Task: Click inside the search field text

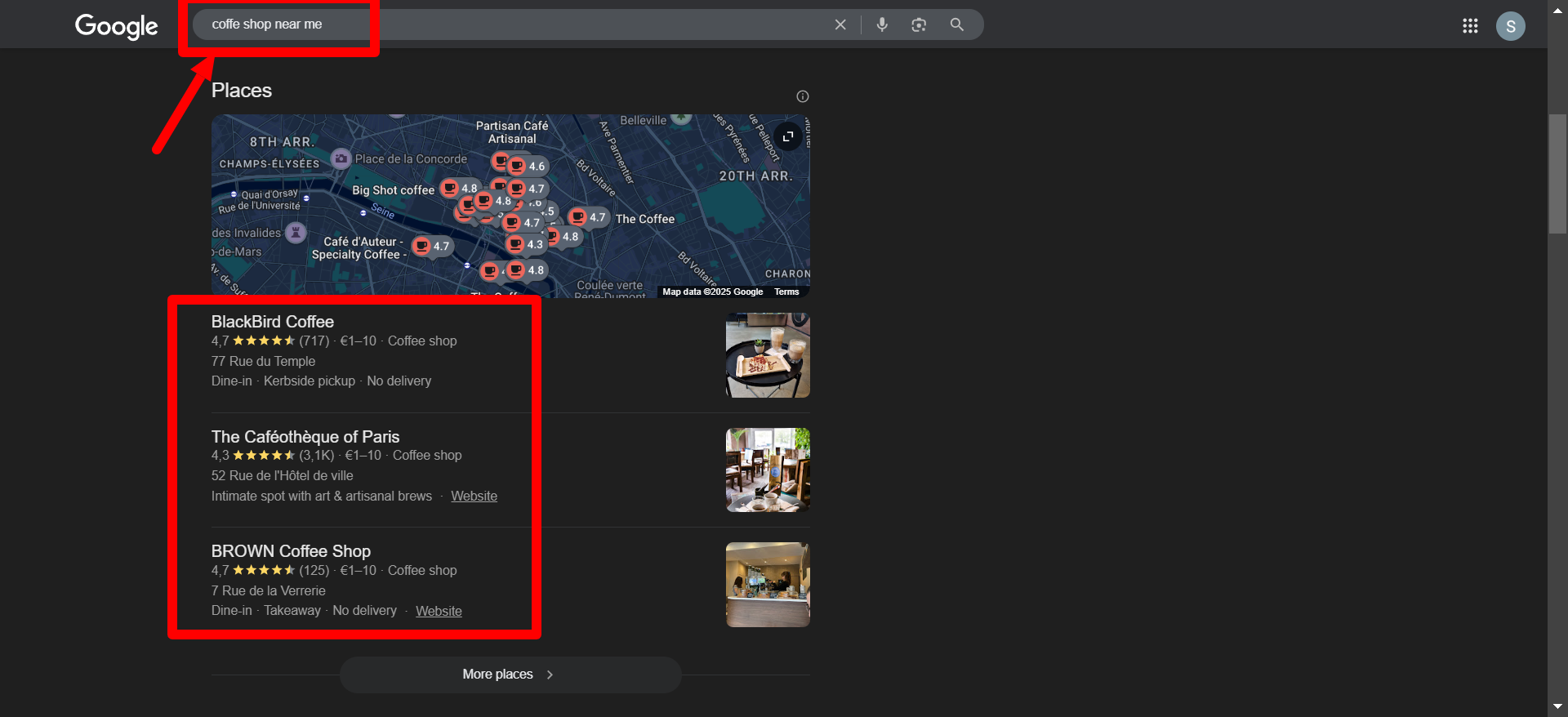Action: tap(267, 24)
